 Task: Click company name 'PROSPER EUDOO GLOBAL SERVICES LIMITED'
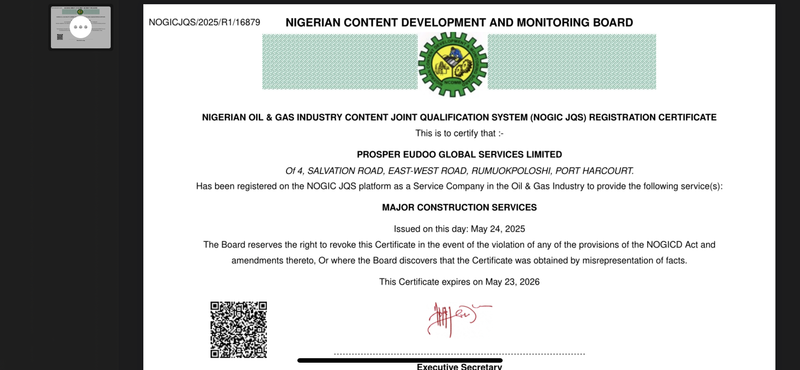pos(459,154)
